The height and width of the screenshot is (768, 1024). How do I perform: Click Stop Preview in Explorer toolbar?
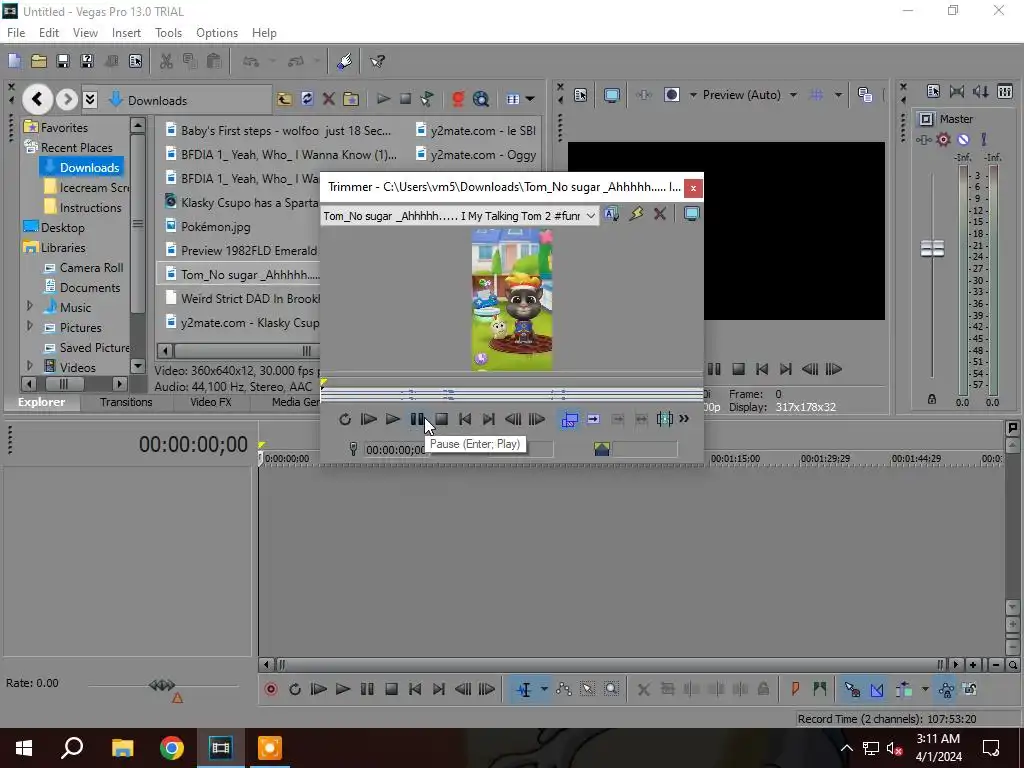(x=405, y=99)
